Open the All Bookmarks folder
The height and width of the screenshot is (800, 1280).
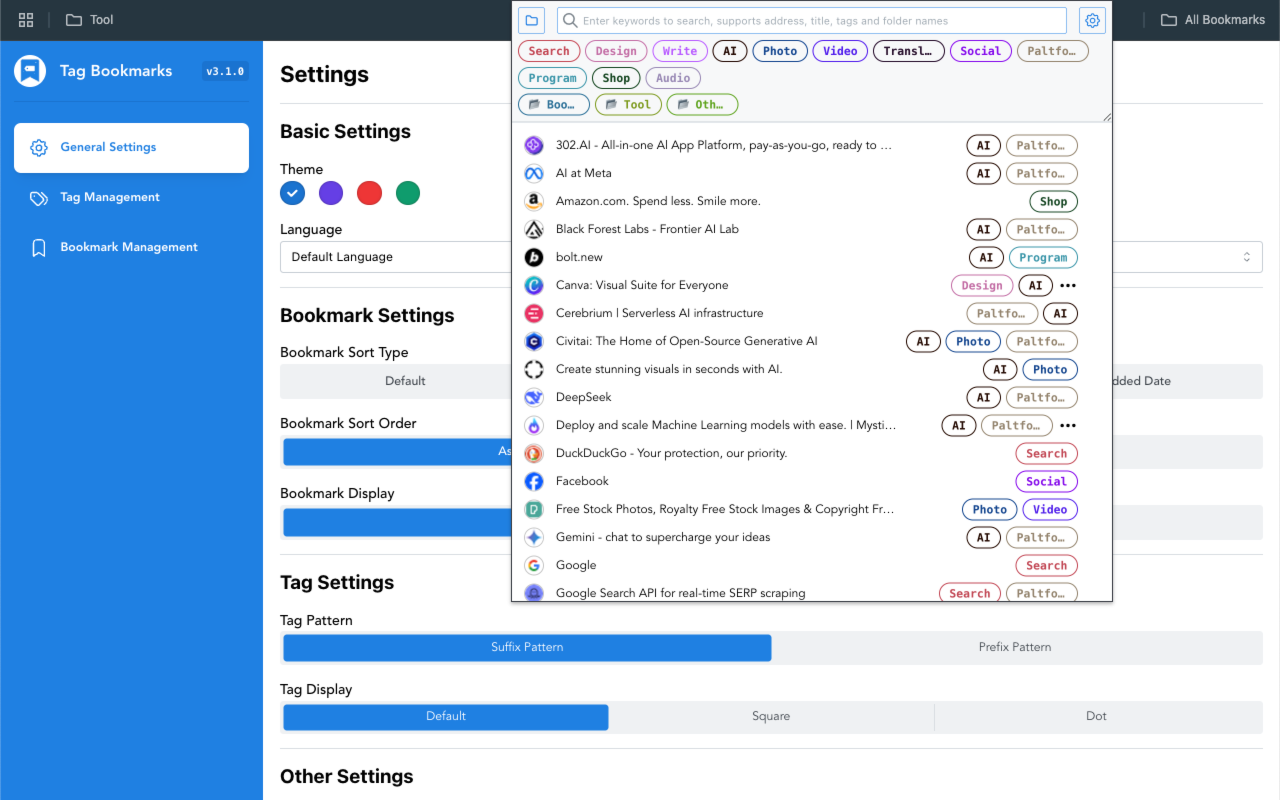1212,20
